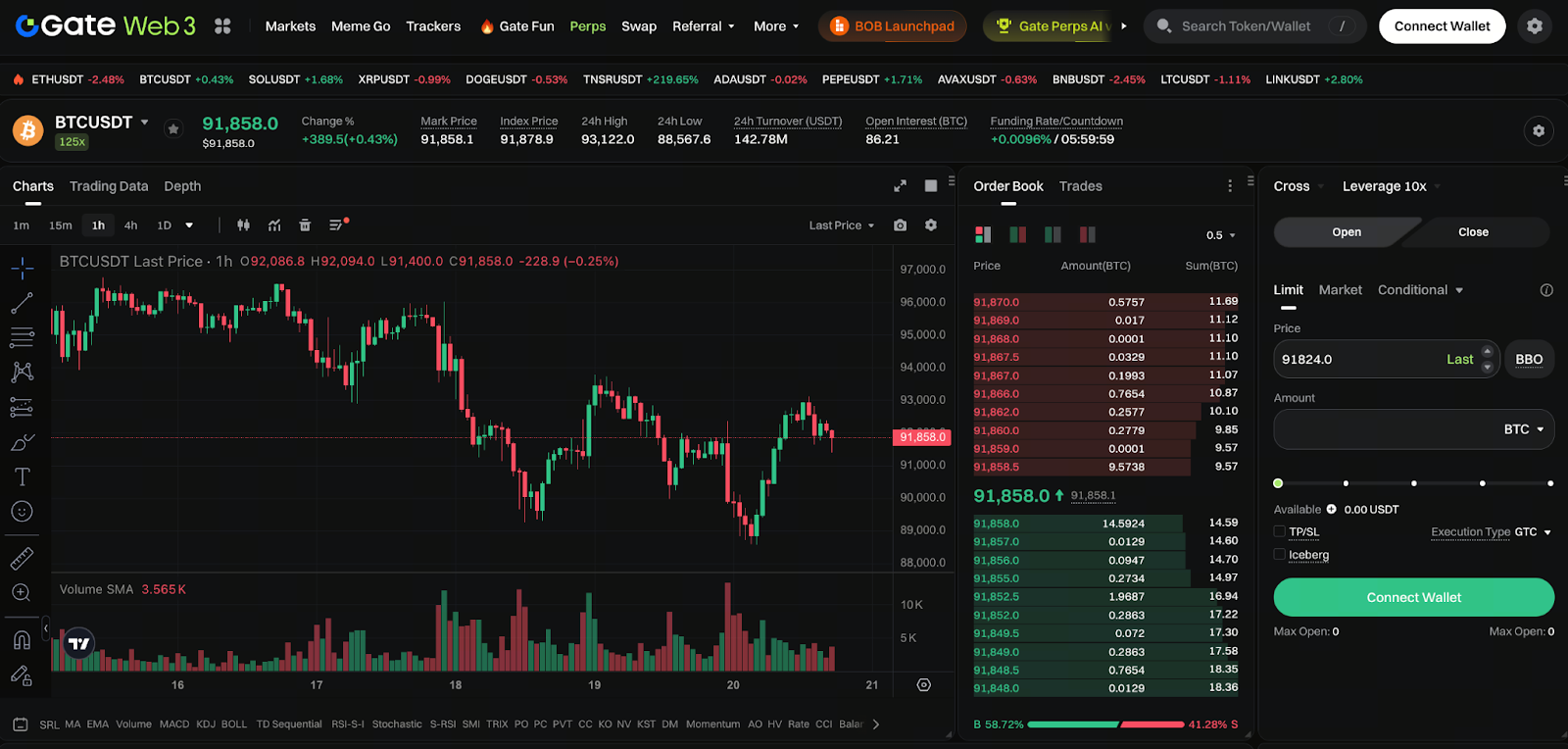The image size is (1568, 749).
Task: Switch to the Depth tab
Action: pyautogui.click(x=182, y=186)
